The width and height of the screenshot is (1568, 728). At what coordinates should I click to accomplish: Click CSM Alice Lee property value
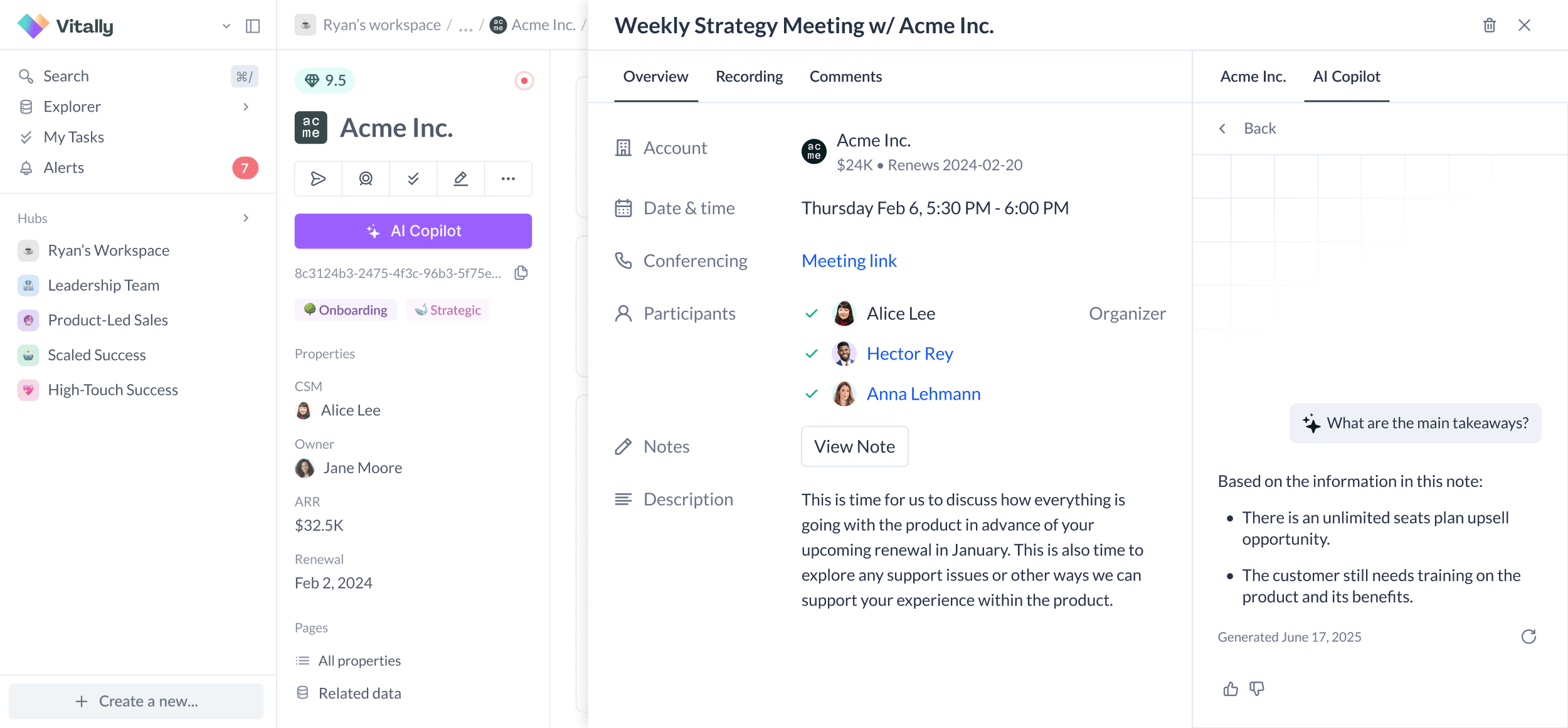337,410
